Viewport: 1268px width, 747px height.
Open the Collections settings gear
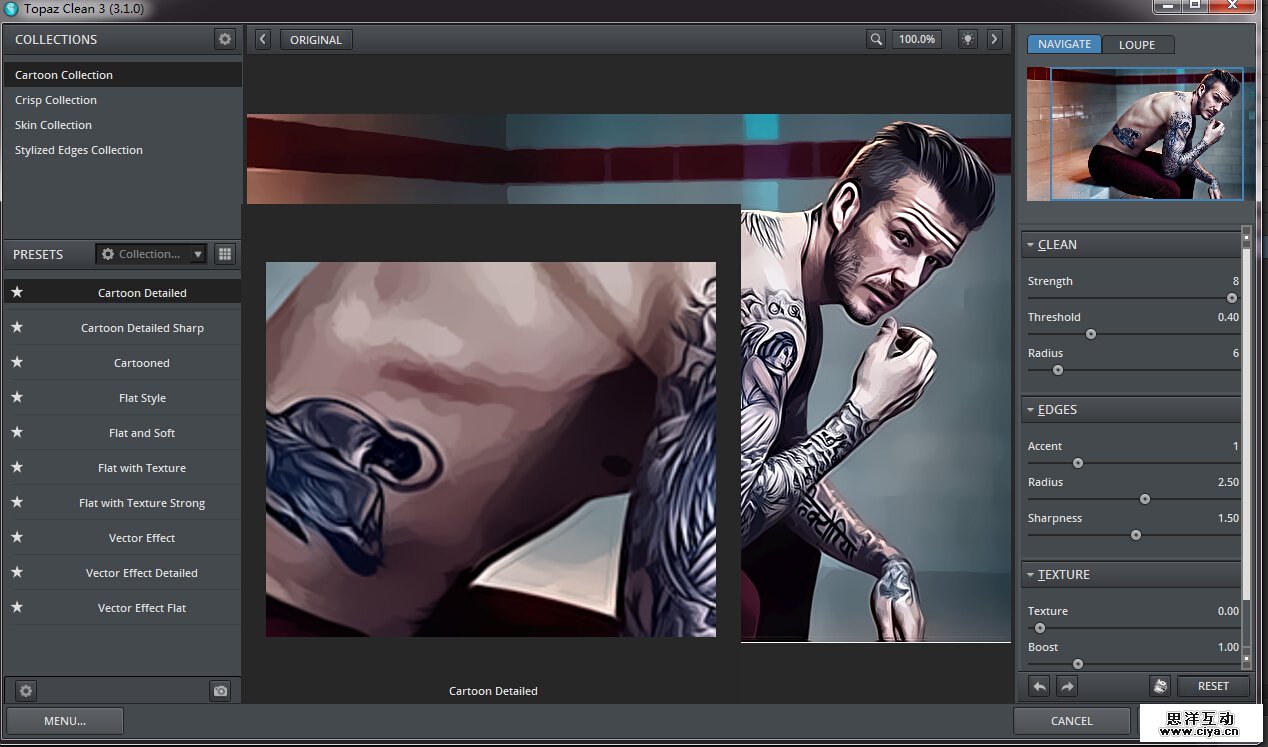[x=225, y=39]
